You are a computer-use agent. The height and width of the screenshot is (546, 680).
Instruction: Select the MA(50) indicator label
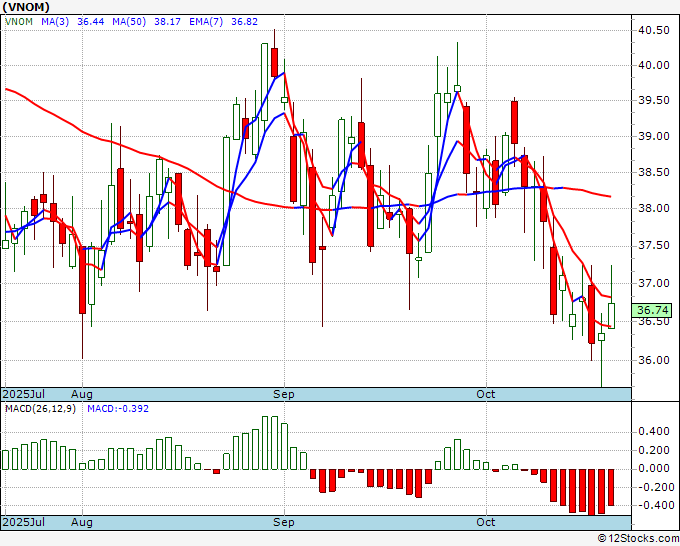(x=129, y=21)
